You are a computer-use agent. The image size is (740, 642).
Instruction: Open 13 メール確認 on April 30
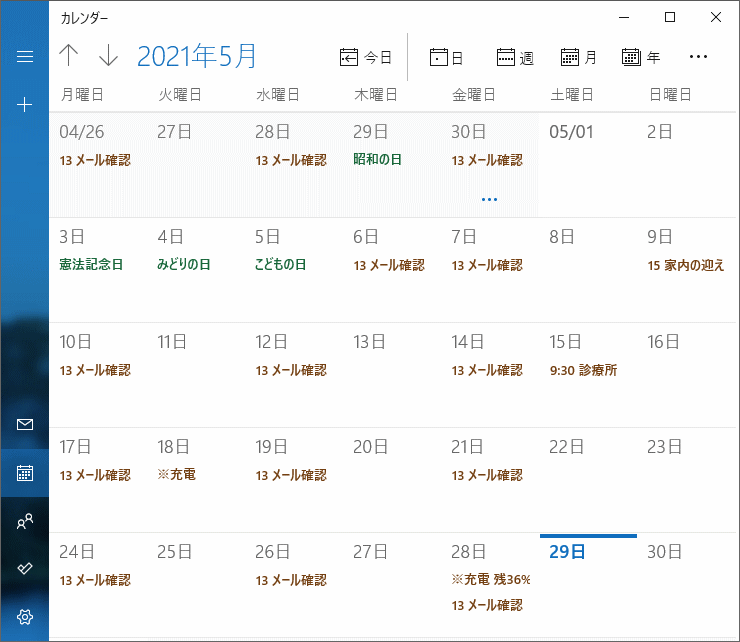click(x=487, y=160)
